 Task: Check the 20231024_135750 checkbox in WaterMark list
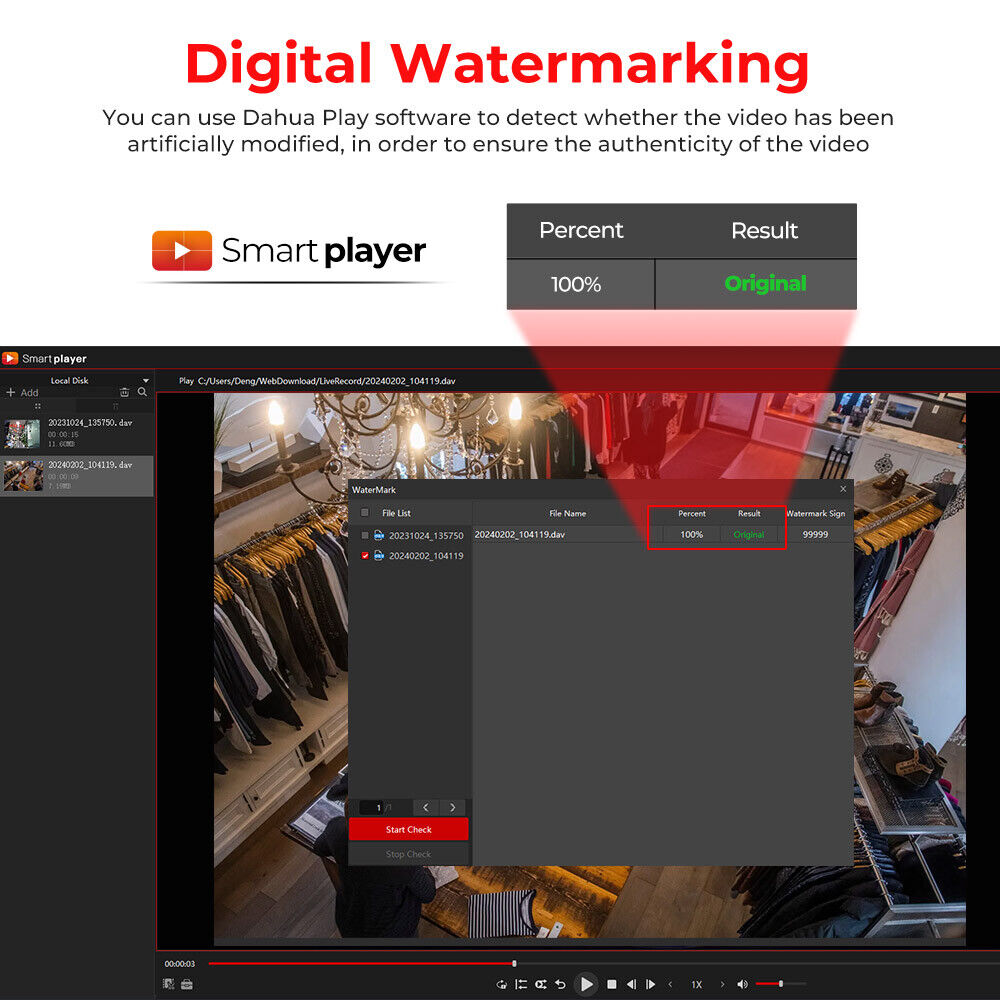point(365,536)
